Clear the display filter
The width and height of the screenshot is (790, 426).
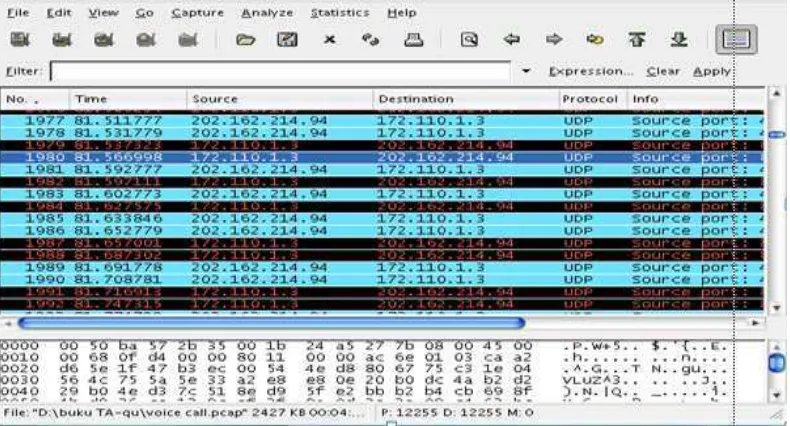[663, 72]
